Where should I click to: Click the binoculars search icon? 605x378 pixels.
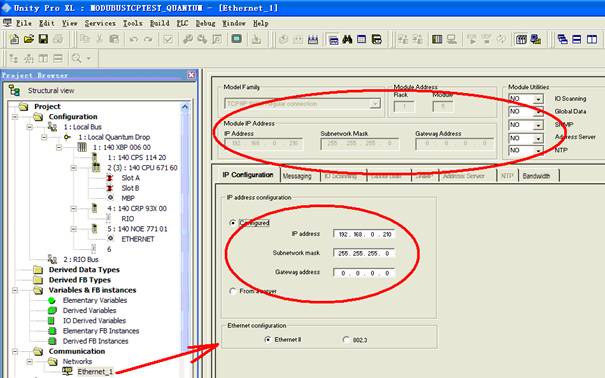pos(347,39)
